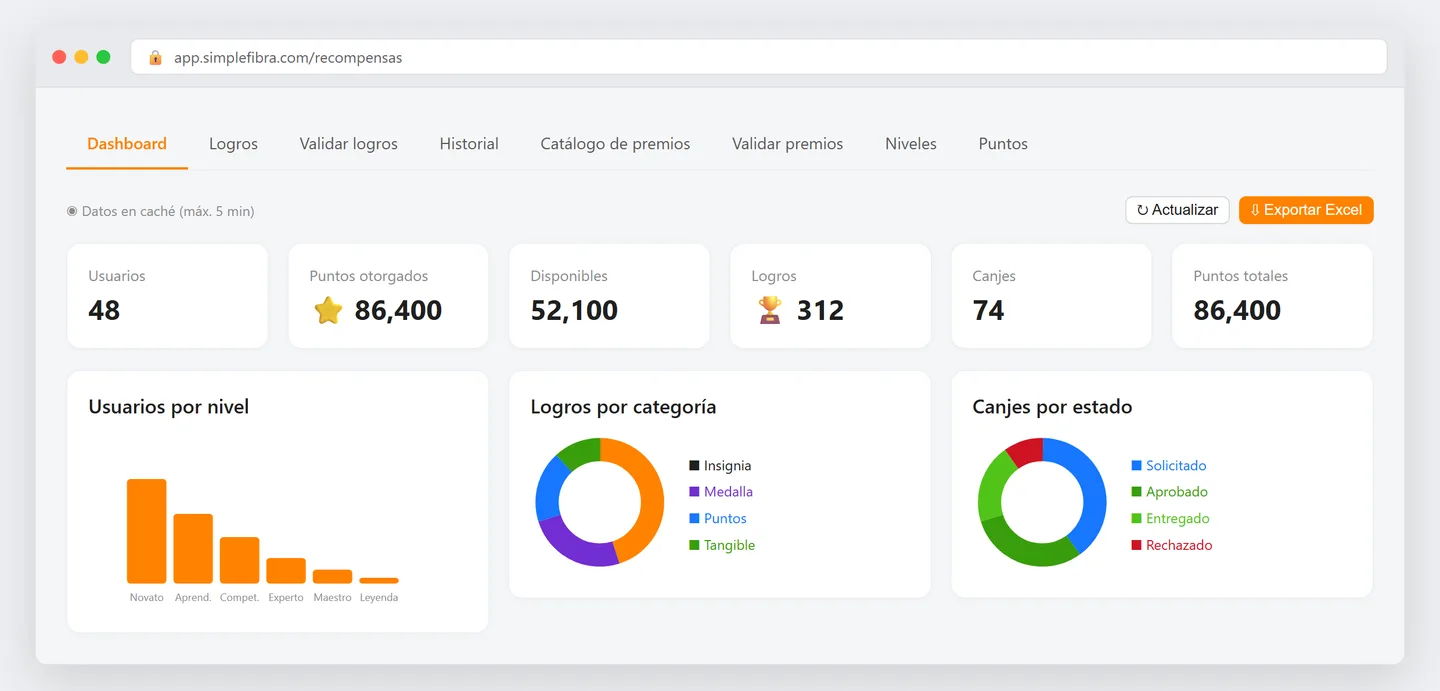
Task: Click the Disponibles value 52,100
Action: pyautogui.click(x=574, y=311)
